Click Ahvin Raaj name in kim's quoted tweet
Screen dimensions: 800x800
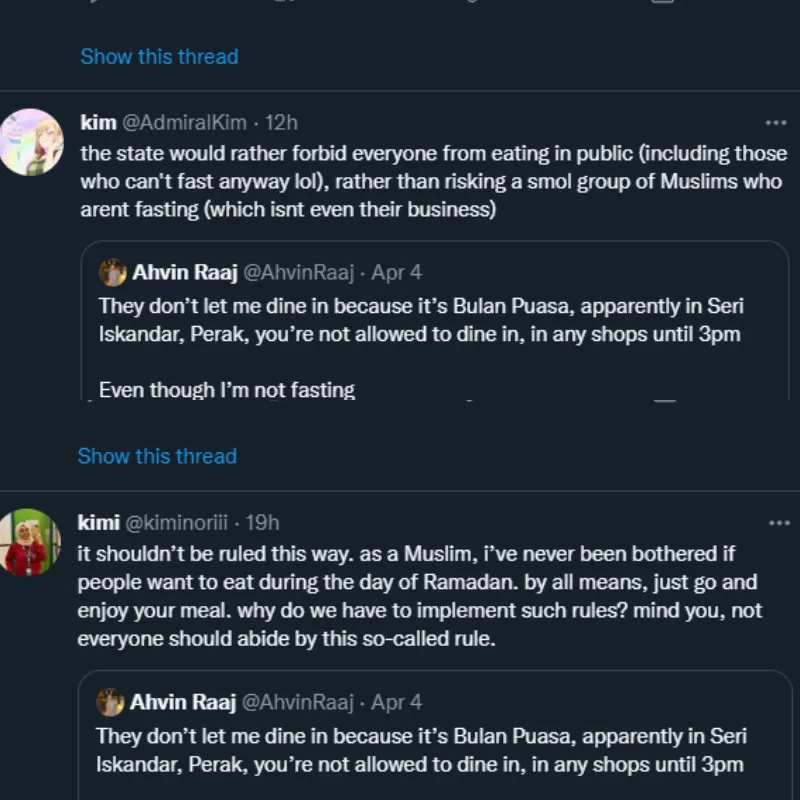click(185, 272)
